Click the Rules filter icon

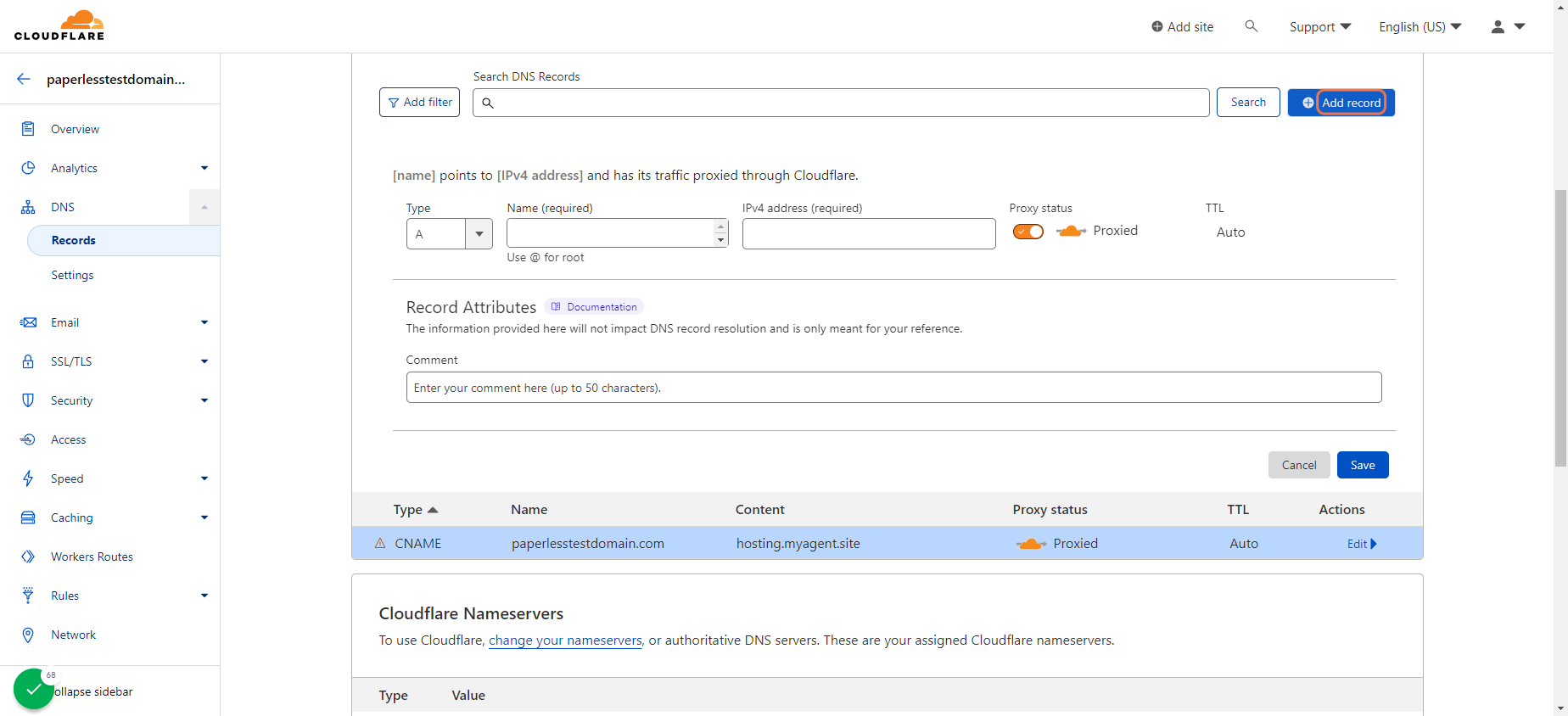point(28,596)
